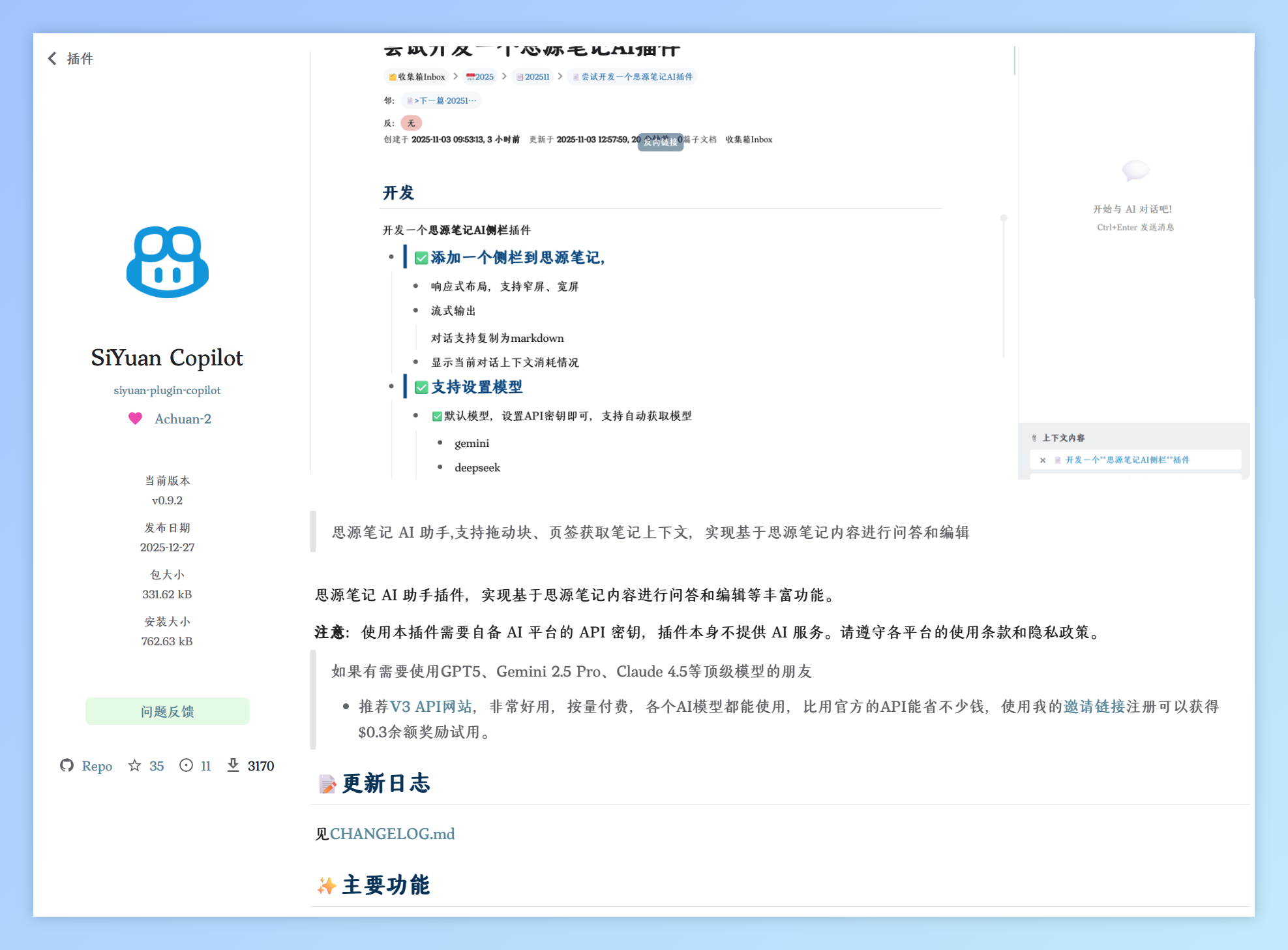1288x950 pixels.
Task: Click the downloads arrow icon
Action: (x=233, y=765)
